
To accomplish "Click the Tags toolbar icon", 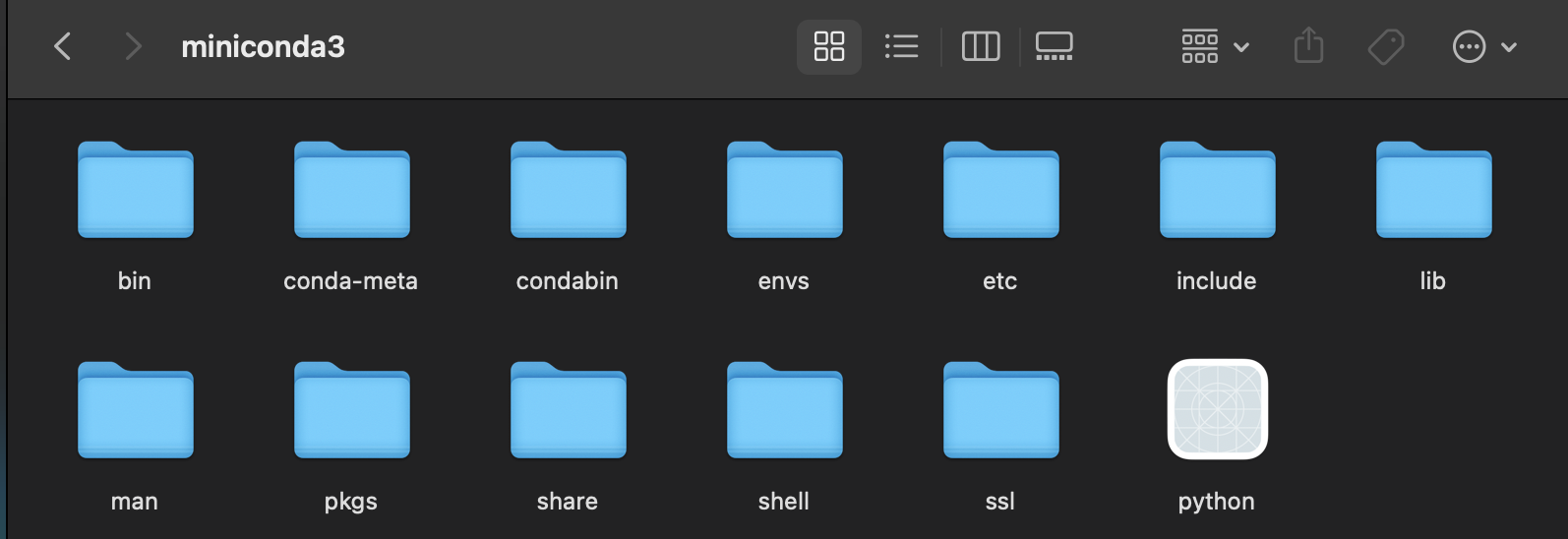I will coord(1386,46).
